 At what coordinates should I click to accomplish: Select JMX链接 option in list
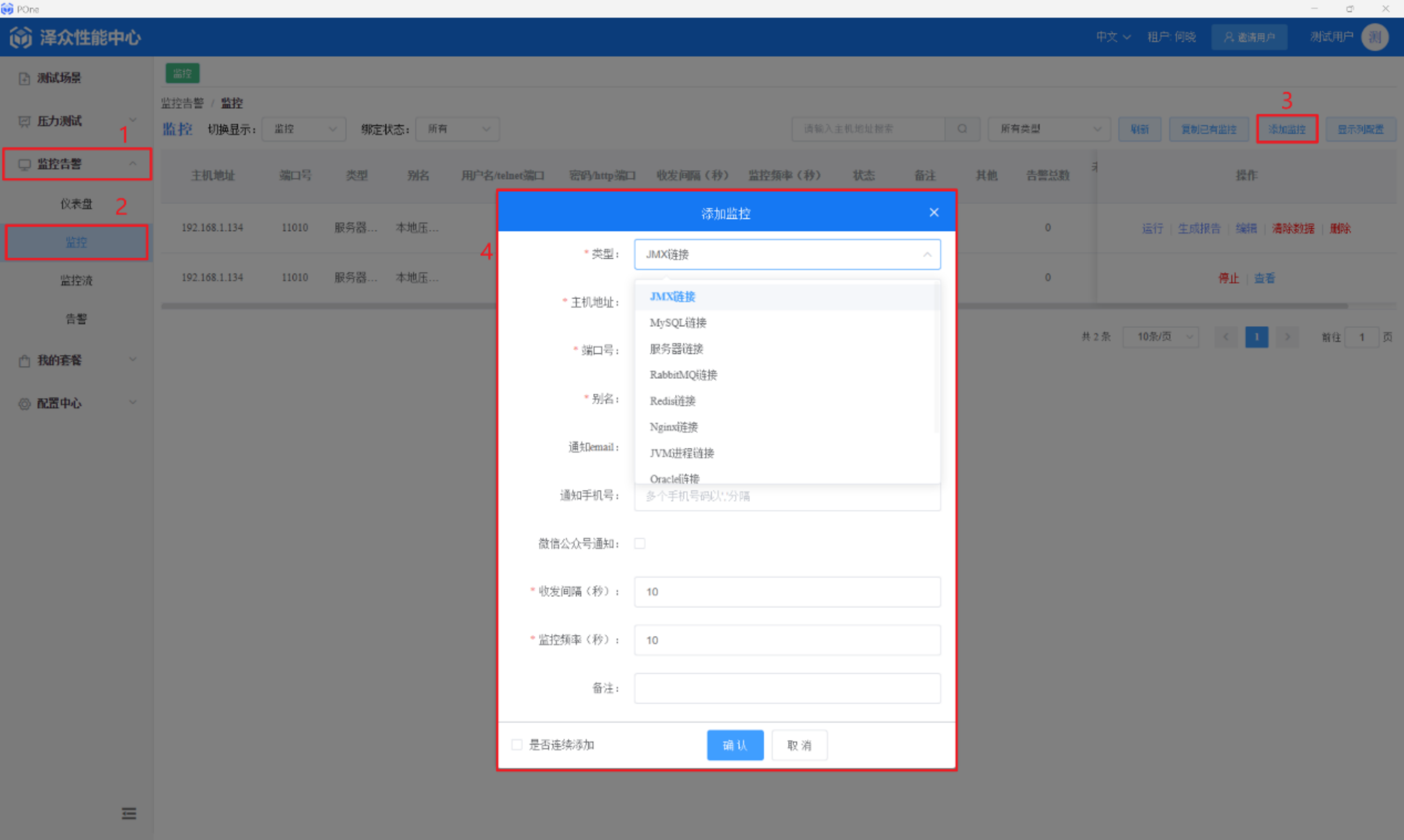pyautogui.click(x=787, y=297)
